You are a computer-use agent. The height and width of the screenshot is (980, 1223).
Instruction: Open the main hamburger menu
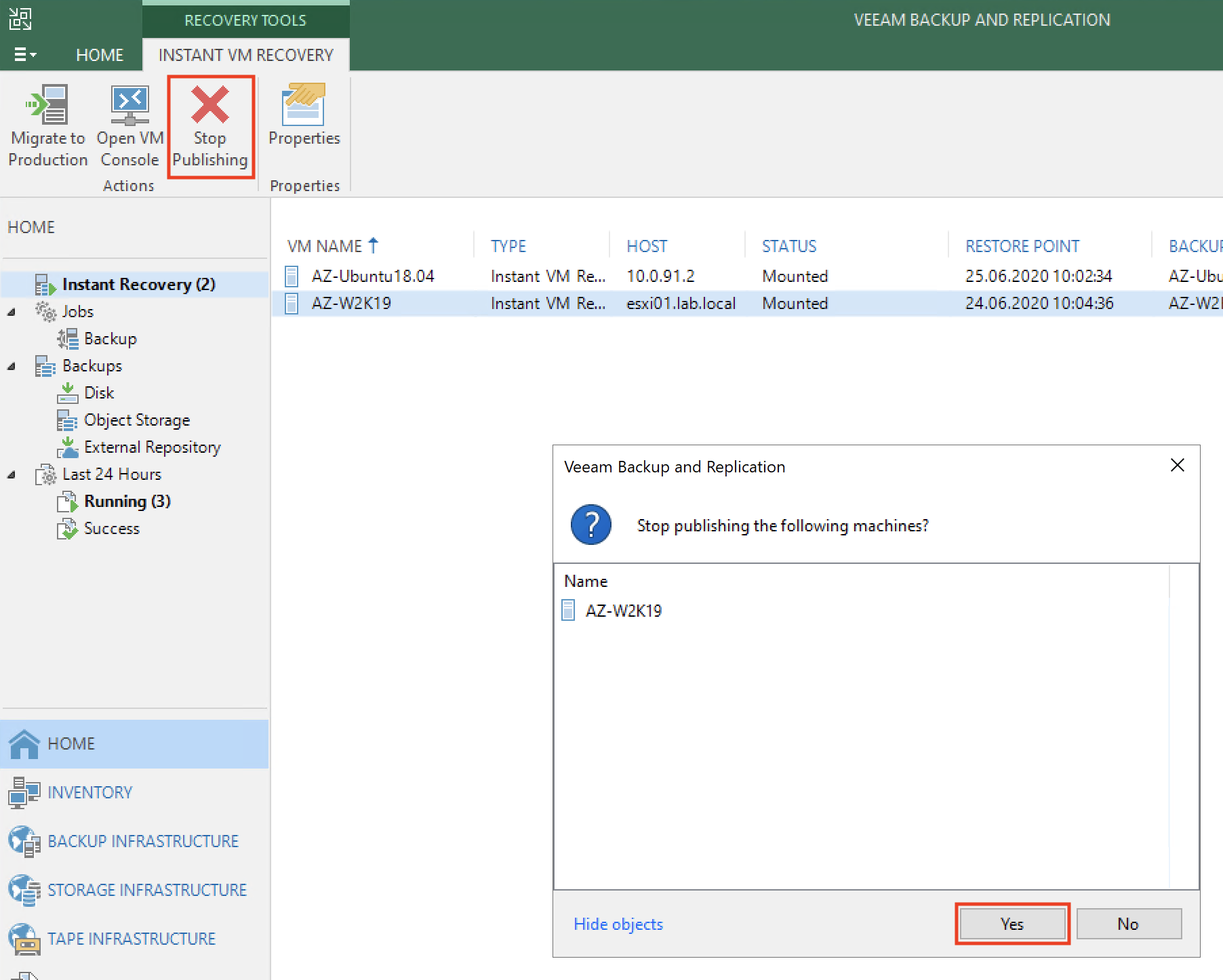point(24,55)
